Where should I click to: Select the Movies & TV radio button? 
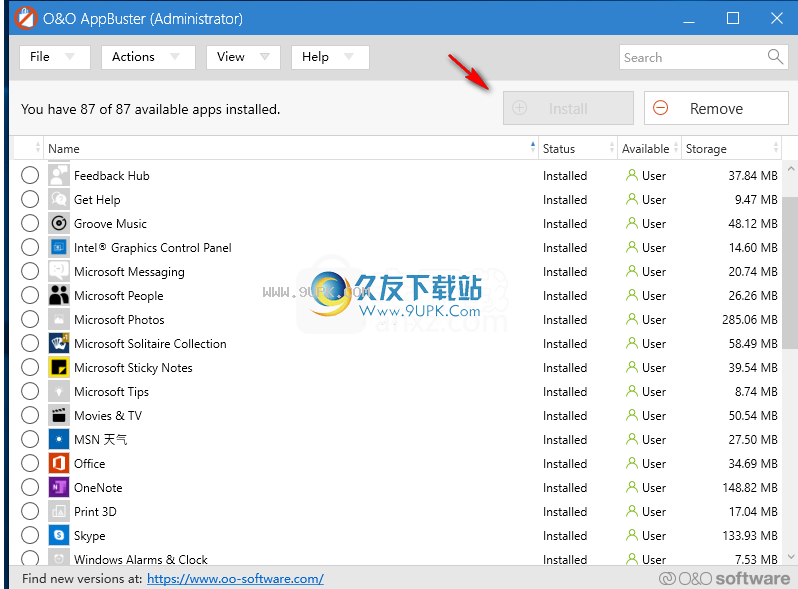pyautogui.click(x=30, y=415)
